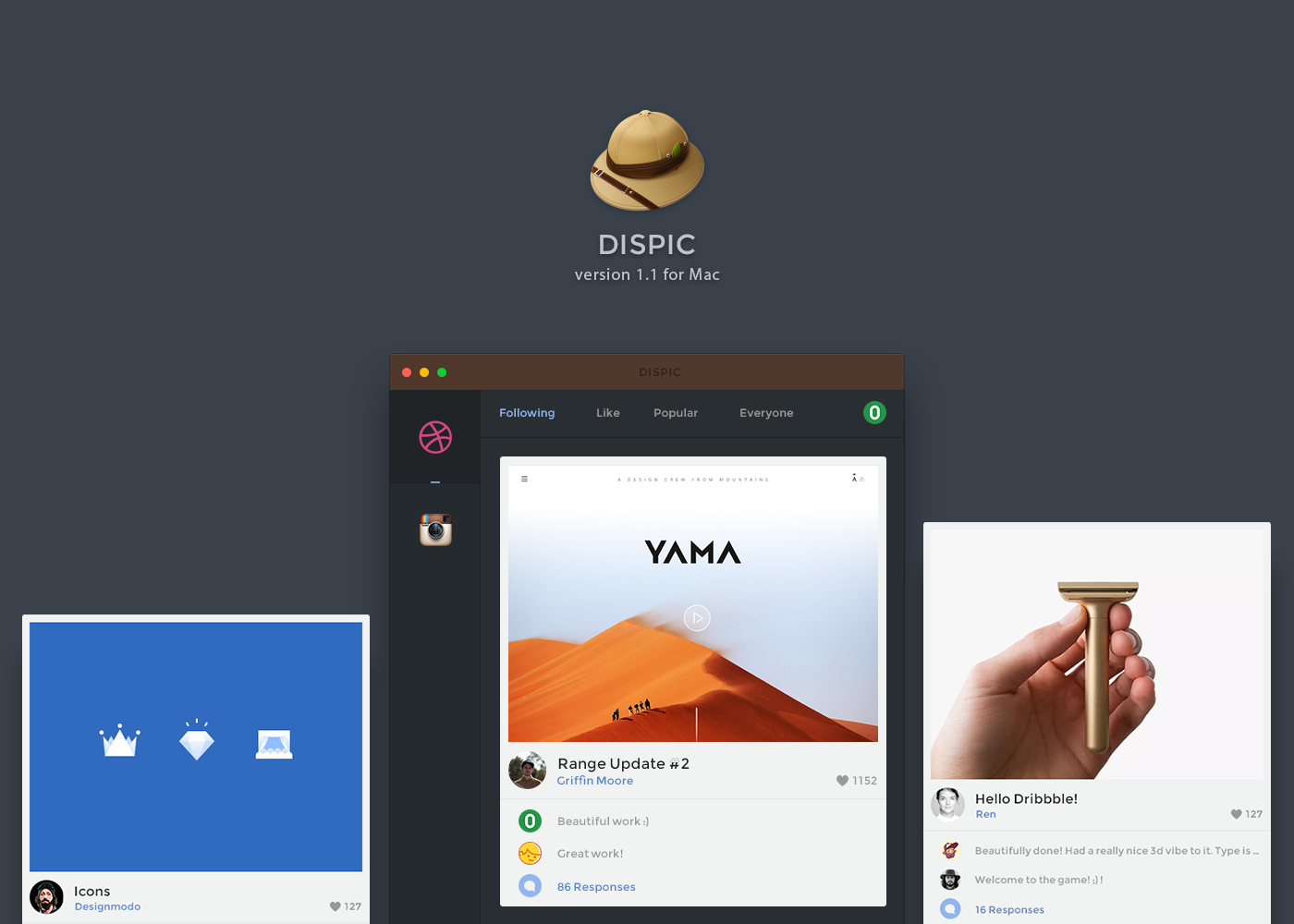1294x924 pixels.
Task: Click the heart icon on Icons card
Action: tap(335, 906)
